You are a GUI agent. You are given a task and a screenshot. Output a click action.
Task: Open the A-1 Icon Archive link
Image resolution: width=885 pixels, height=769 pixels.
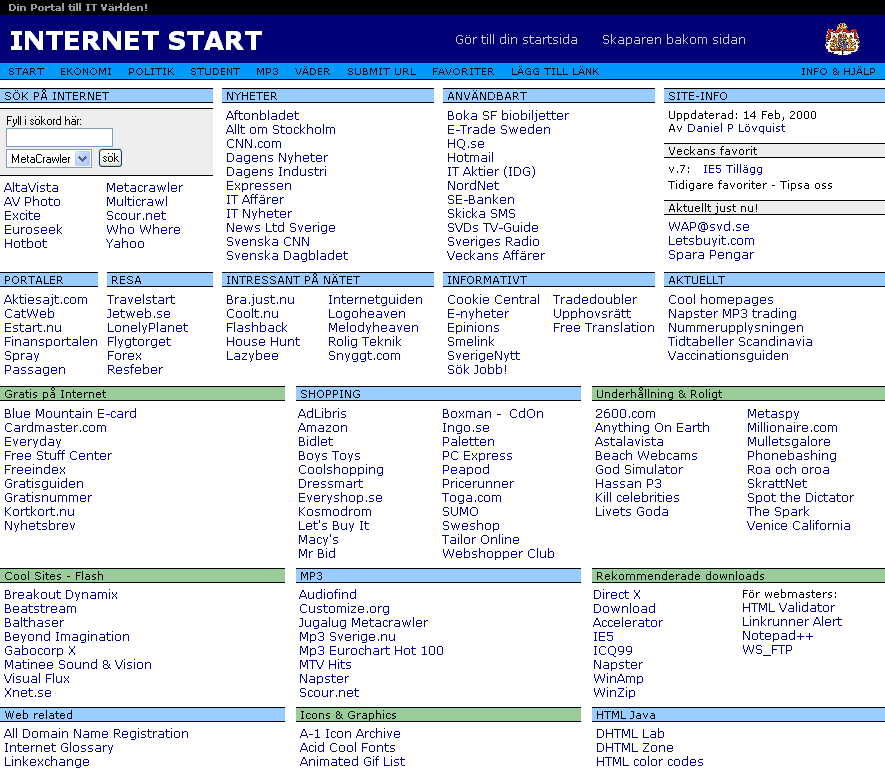click(350, 733)
